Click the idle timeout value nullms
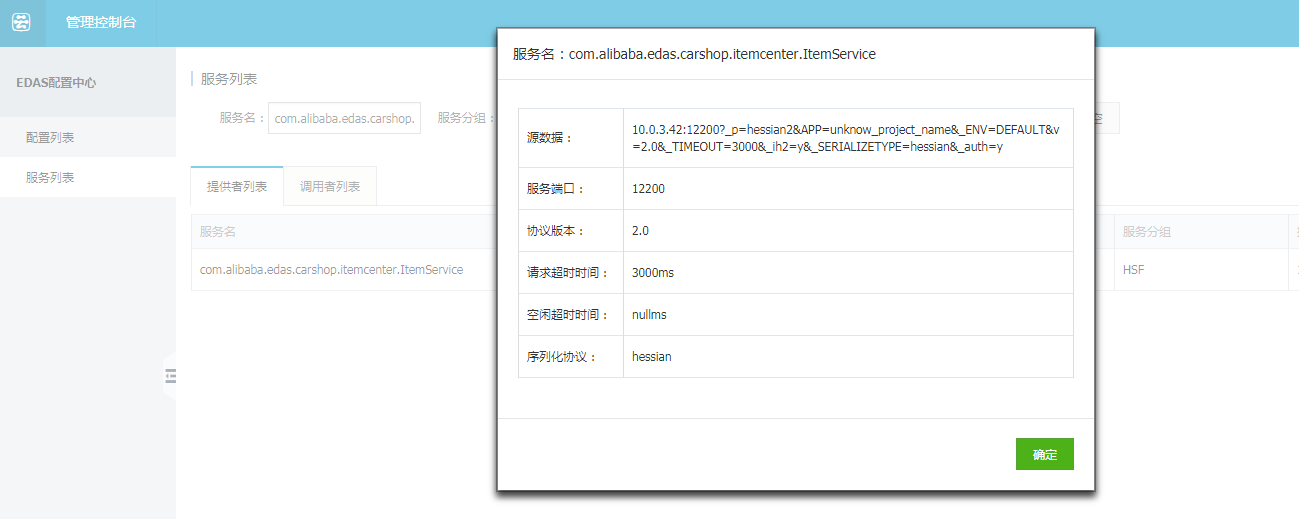This screenshot has width=1299, height=519. coord(649,314)
